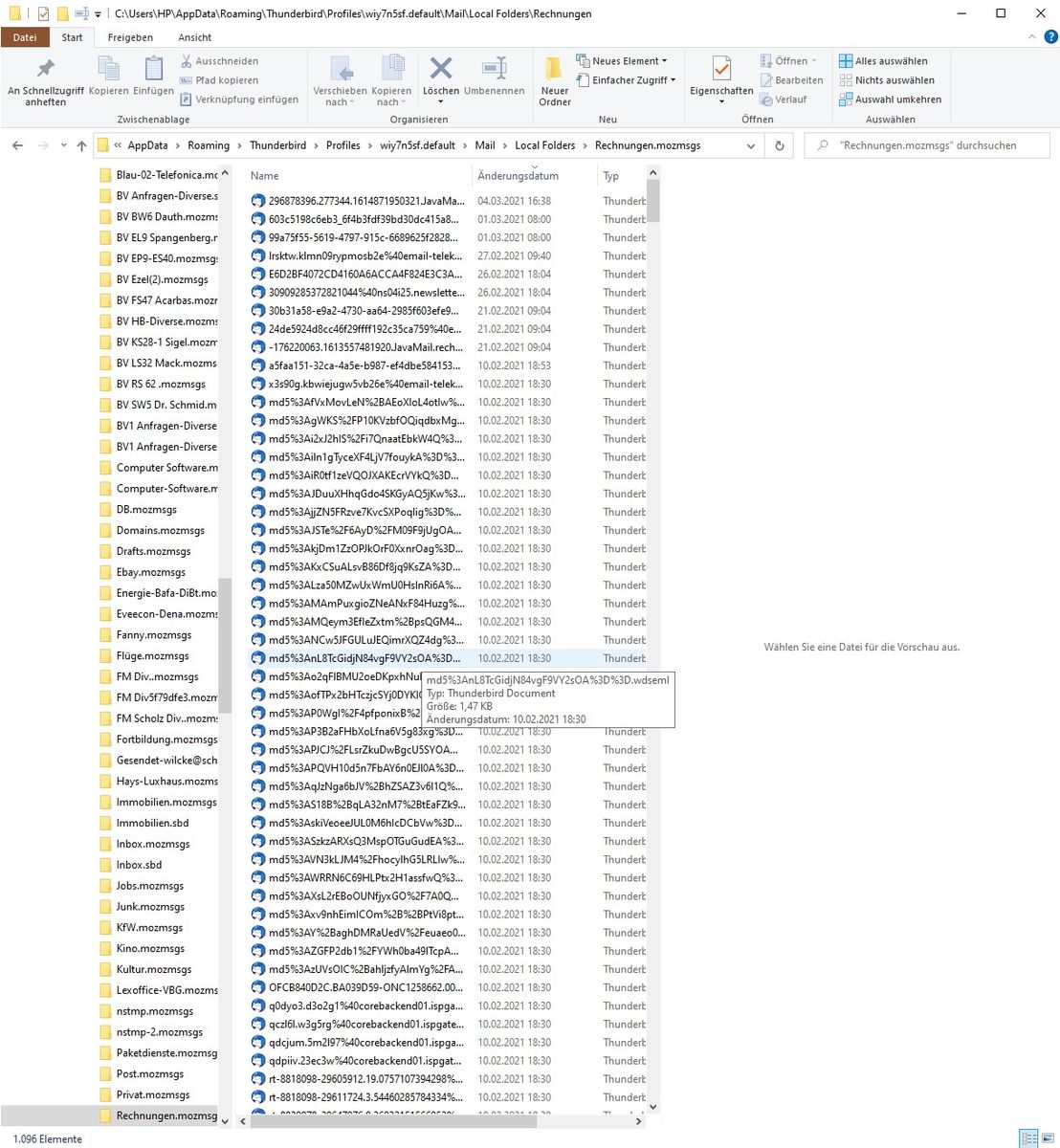Expand breadcrumb arrow after Mail
The image size is (1060, 1148).
pyautogui.click(x=504, y=145)
